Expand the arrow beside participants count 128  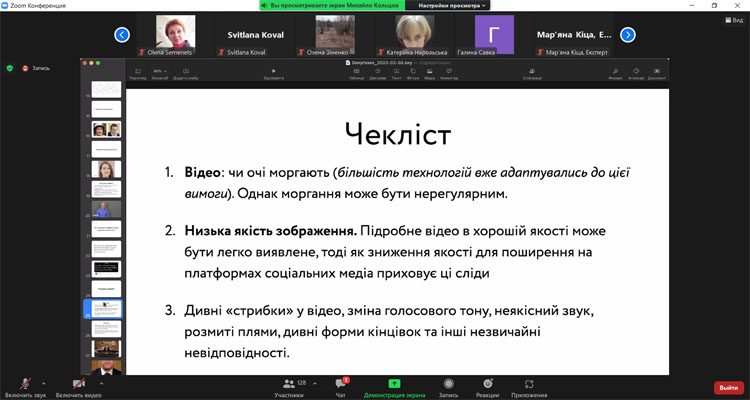point(314,383)
